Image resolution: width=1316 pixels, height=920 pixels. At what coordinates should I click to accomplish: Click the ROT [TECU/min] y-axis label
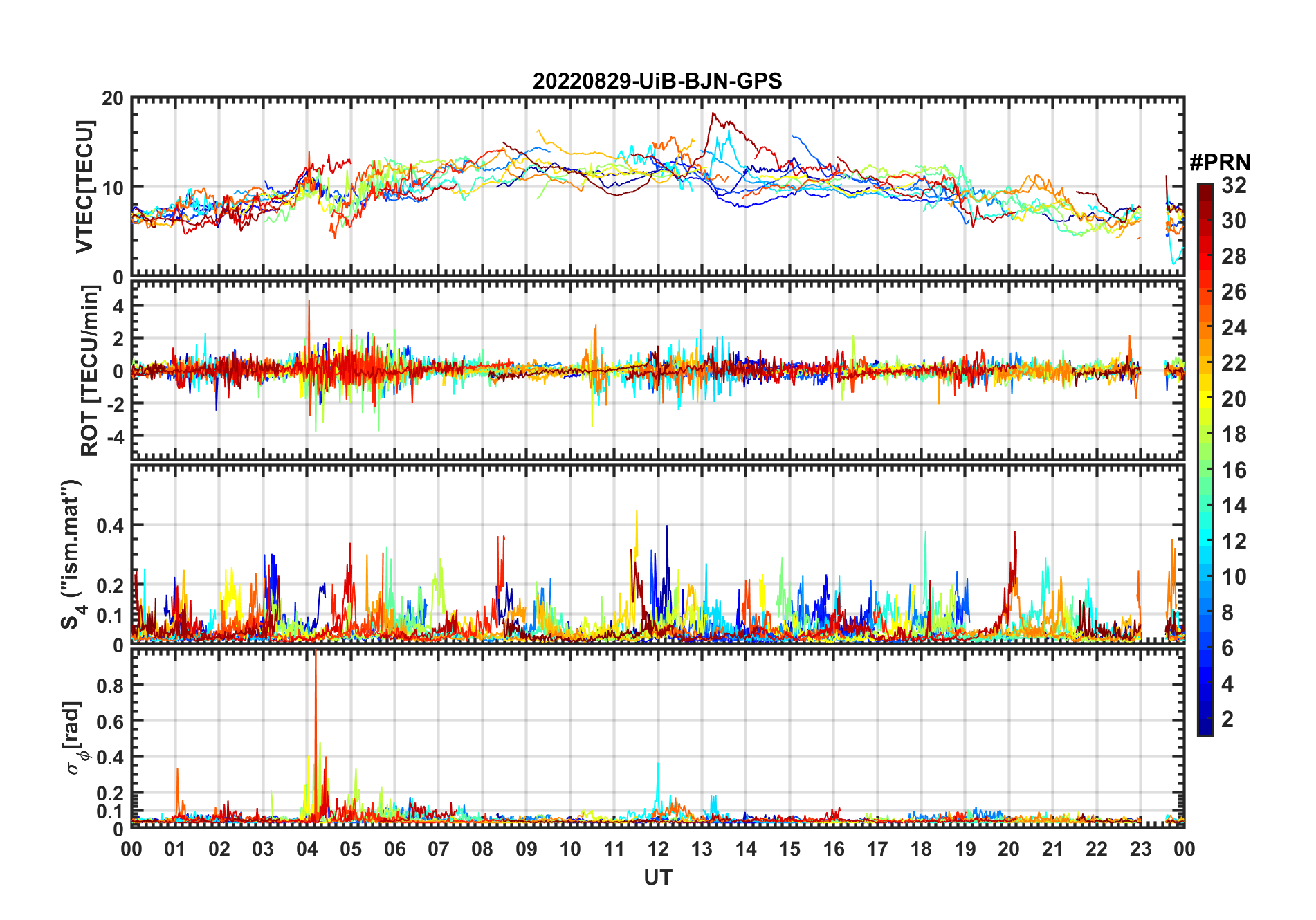[x=90, y=371]
